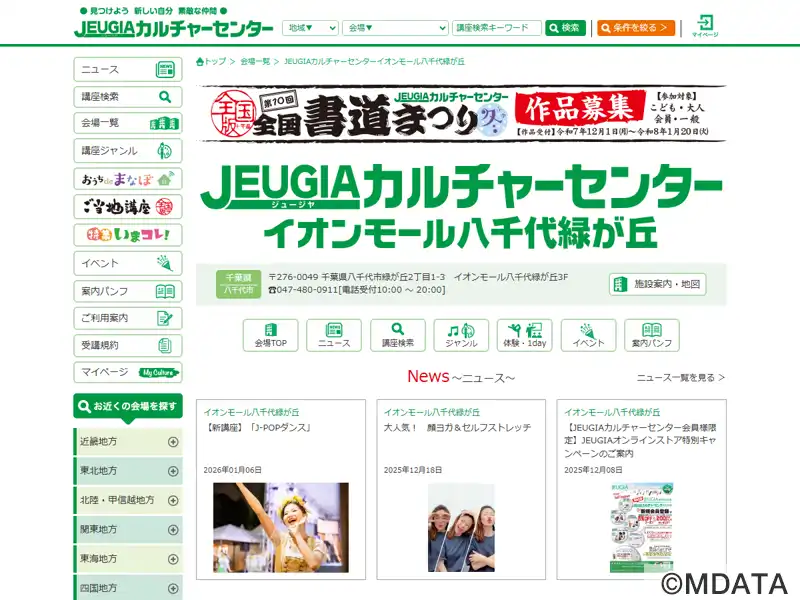Open the 特集いまコレ! sidebar banner

tap(128, 235)
